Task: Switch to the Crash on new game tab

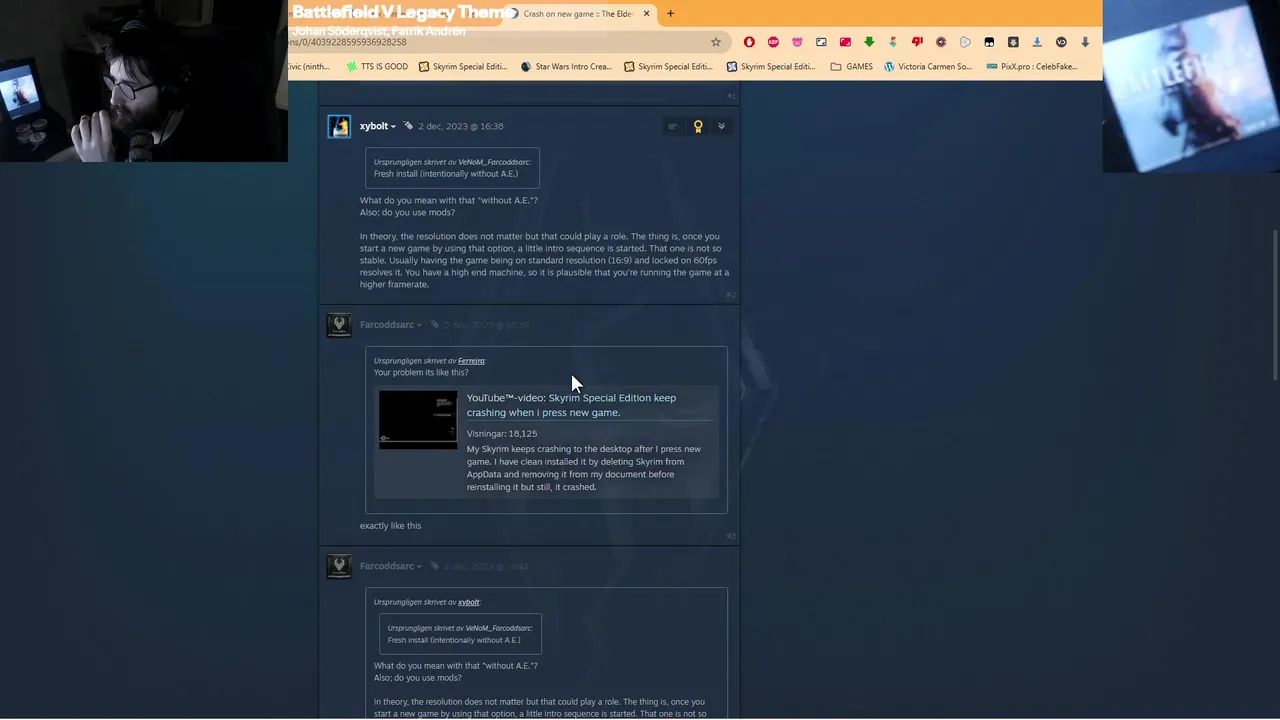Action: 578,14
